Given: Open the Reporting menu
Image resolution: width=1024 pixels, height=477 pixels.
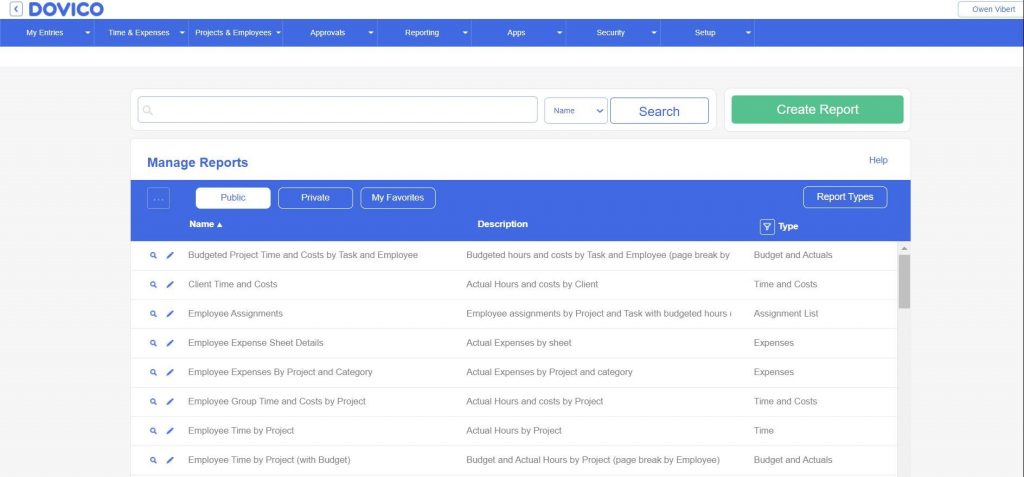Looking at the screenshot, I should pos(422,33).
